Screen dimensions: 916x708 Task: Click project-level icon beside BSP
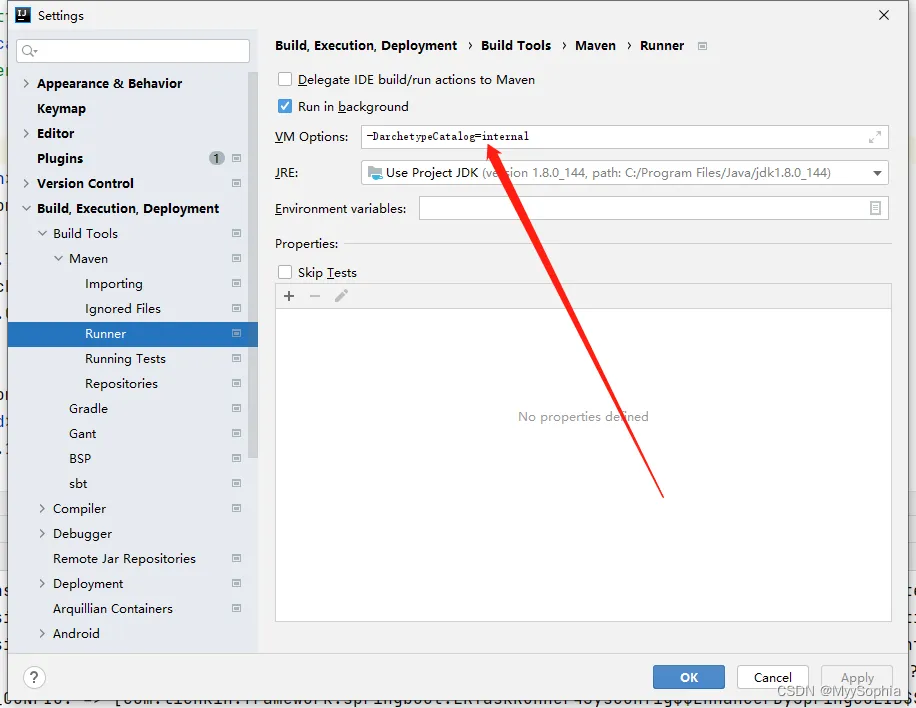[x=237, y=459]
